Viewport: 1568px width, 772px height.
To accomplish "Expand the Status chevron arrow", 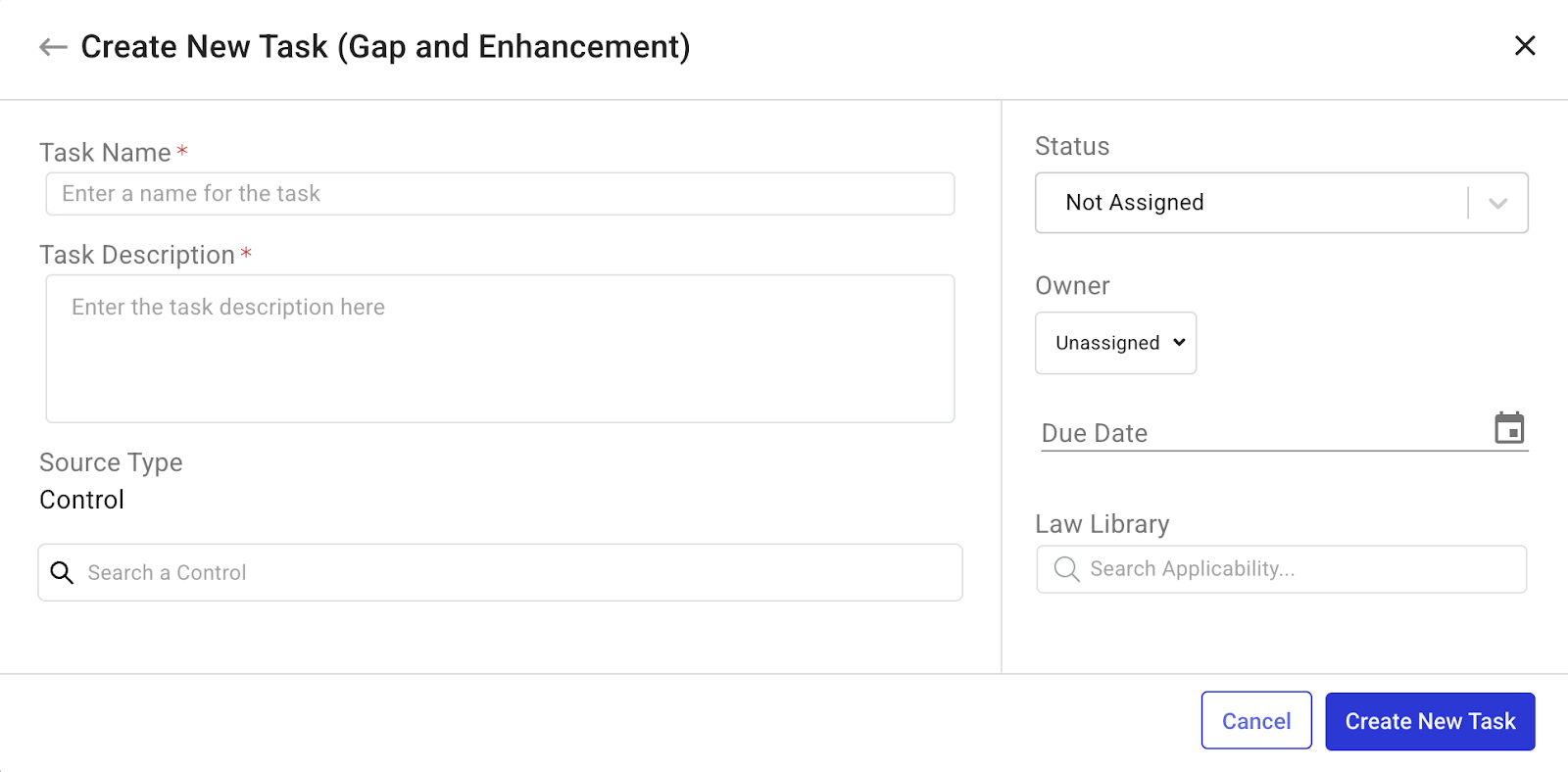I will pos(1497,204).
